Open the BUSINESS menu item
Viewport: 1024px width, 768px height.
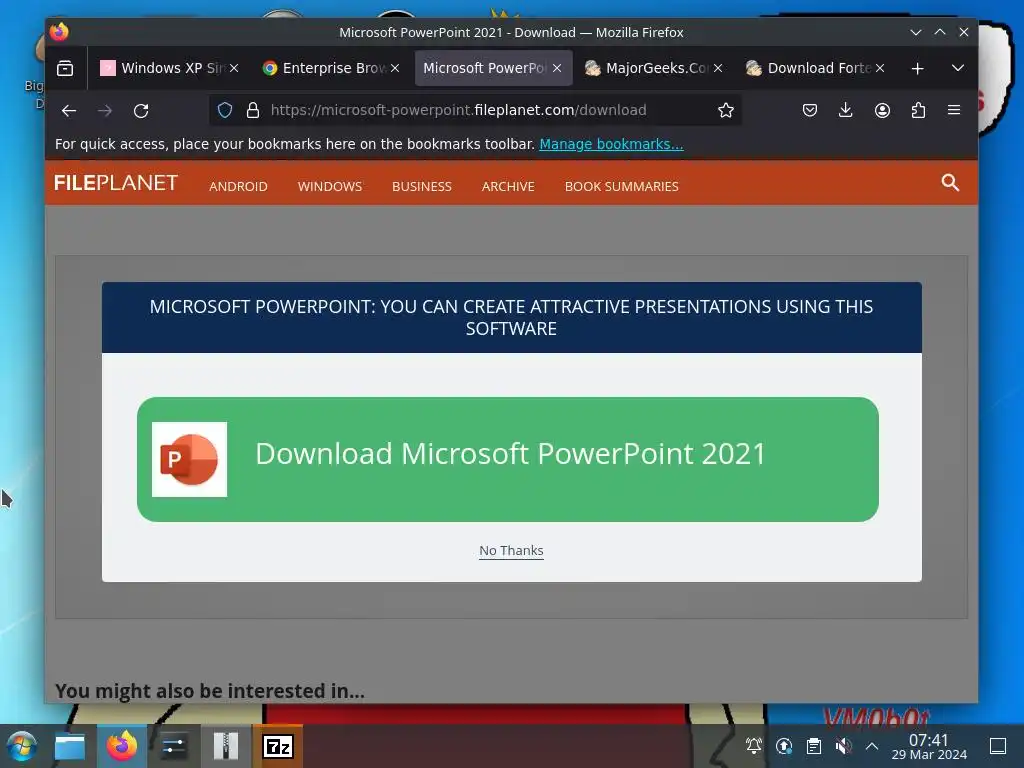[422, 187]
